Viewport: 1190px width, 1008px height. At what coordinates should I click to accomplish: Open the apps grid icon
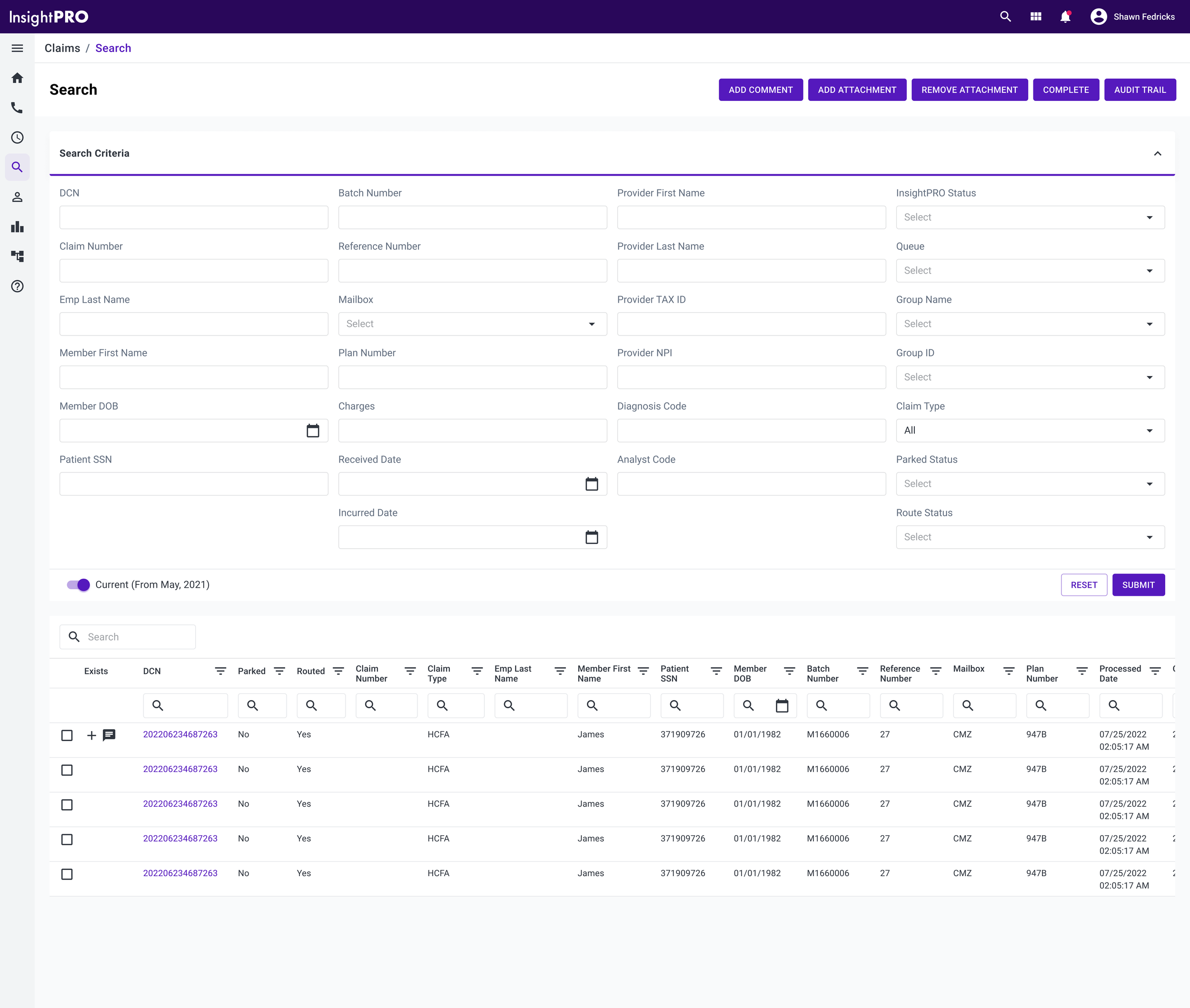click(1036, 17)
